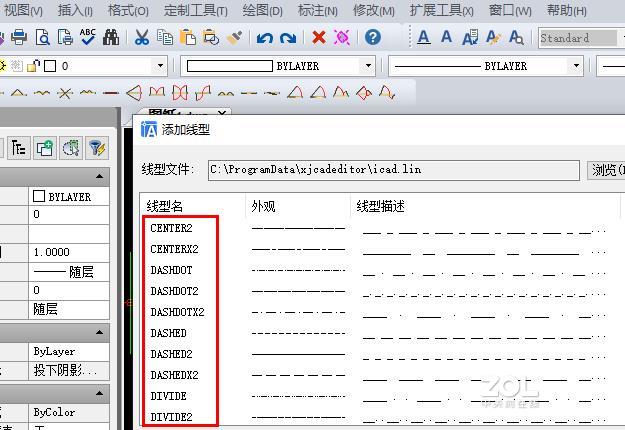Click the blue question mark Help icon

click(x=373, y=37)
